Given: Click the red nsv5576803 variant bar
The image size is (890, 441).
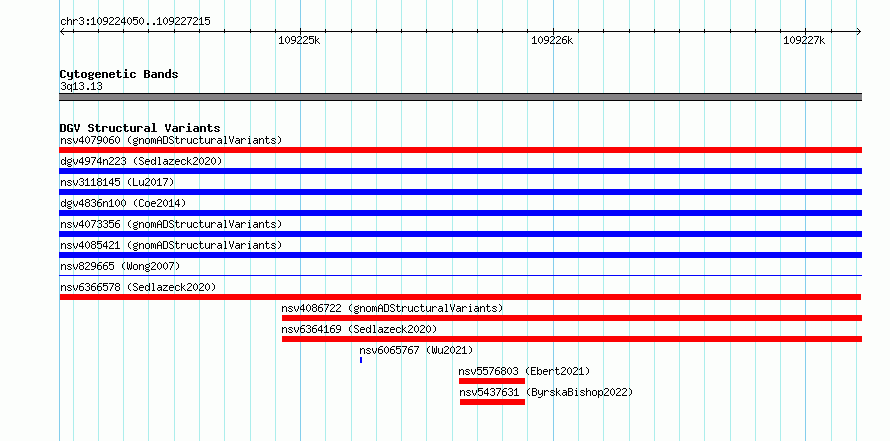Looking at the screenshot, I should click(492, 381).
